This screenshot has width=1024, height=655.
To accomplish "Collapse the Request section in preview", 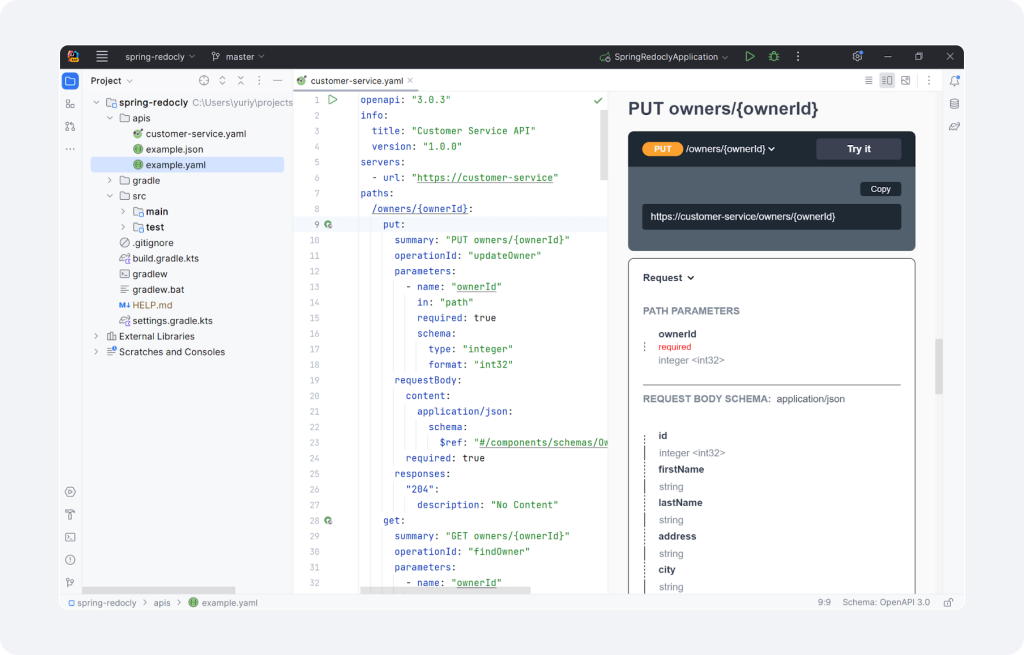I will coord(669,278).
